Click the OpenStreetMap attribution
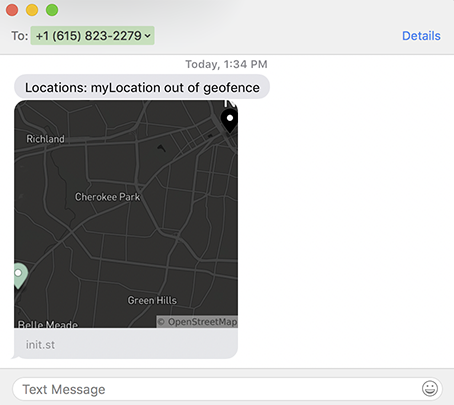 point(197,322)
